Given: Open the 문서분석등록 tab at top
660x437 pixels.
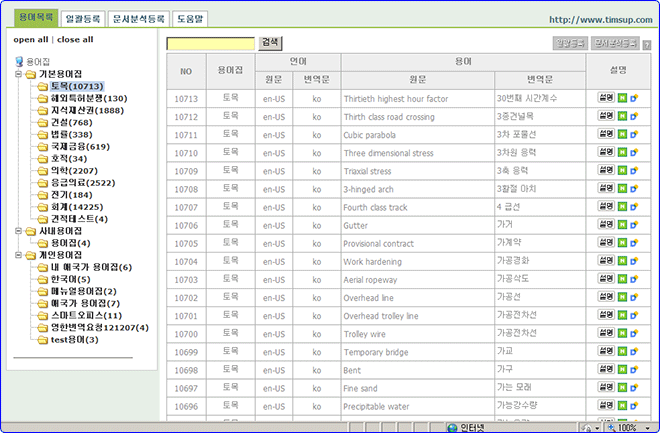Looking at the screenshot, I should tap(138, 19).
